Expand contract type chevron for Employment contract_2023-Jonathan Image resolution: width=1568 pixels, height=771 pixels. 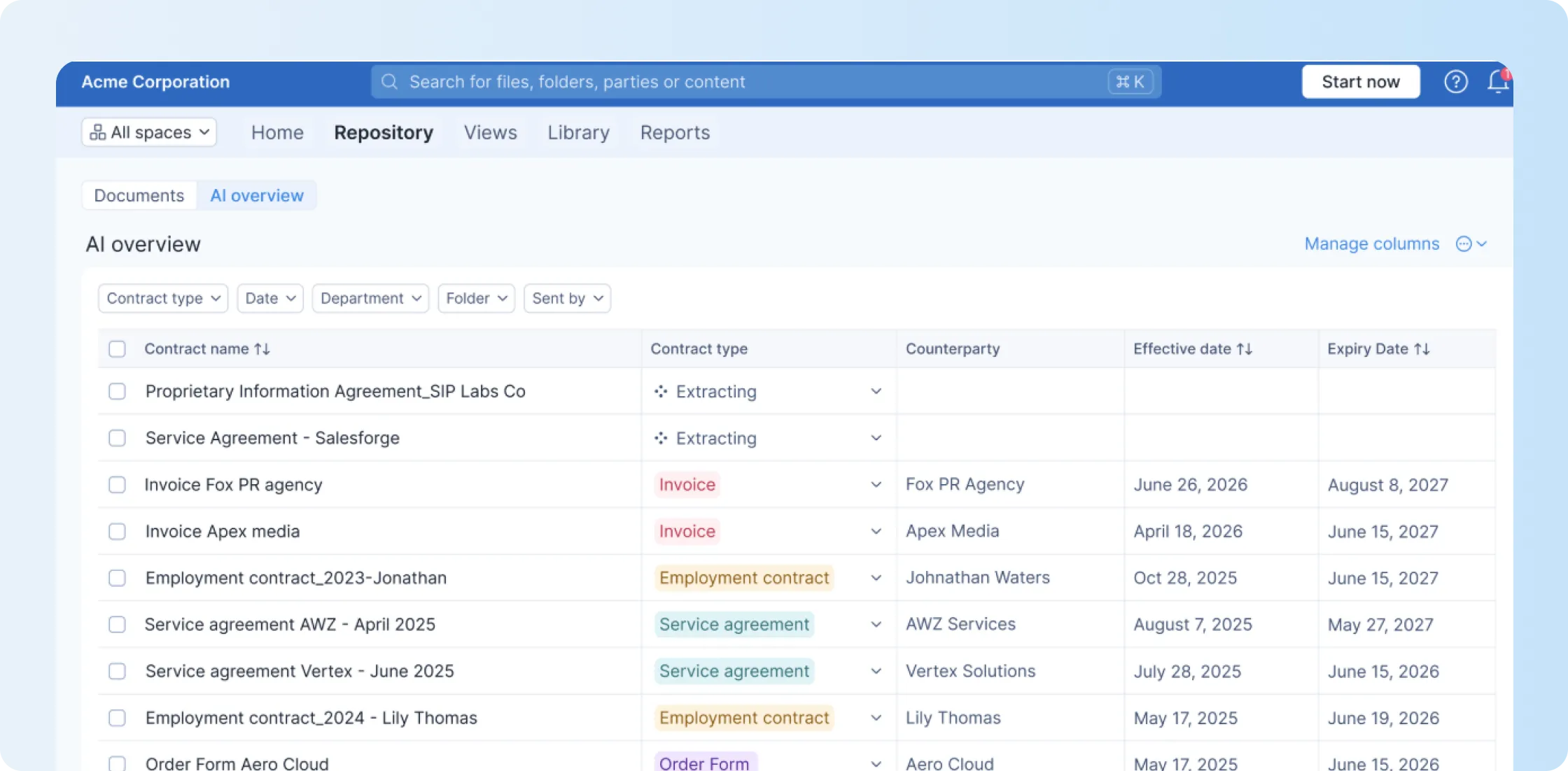tap(876, 578)
